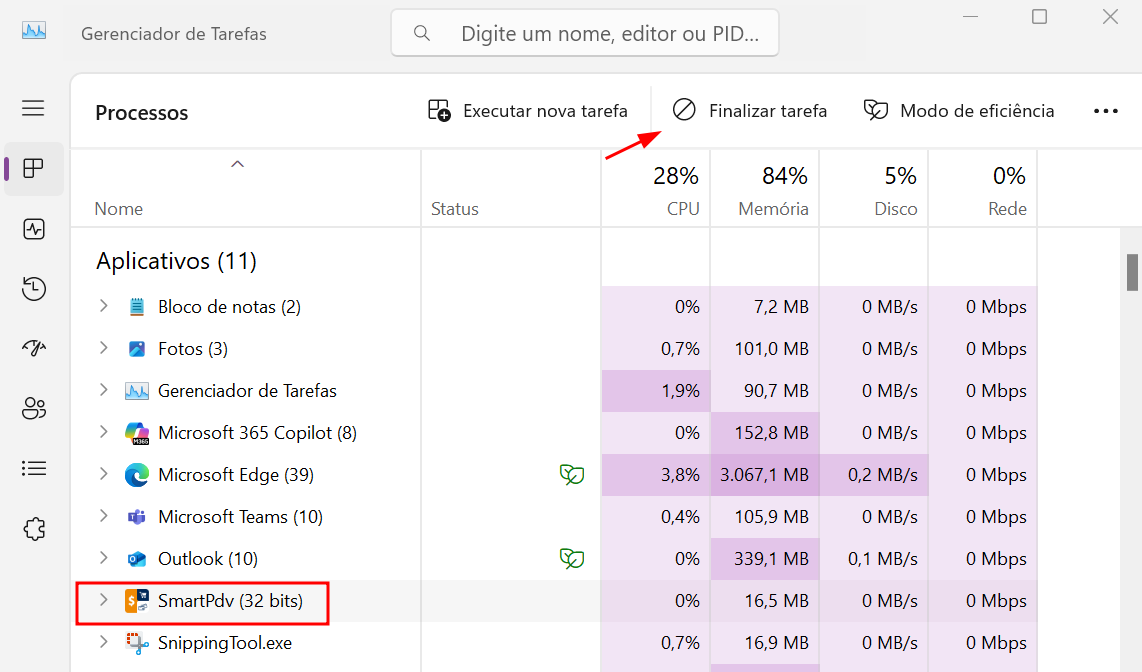The height and width of the screenshot is (672, 1142).
Task: Expand the Bloco de notas process group
Action: coord(103,307)
